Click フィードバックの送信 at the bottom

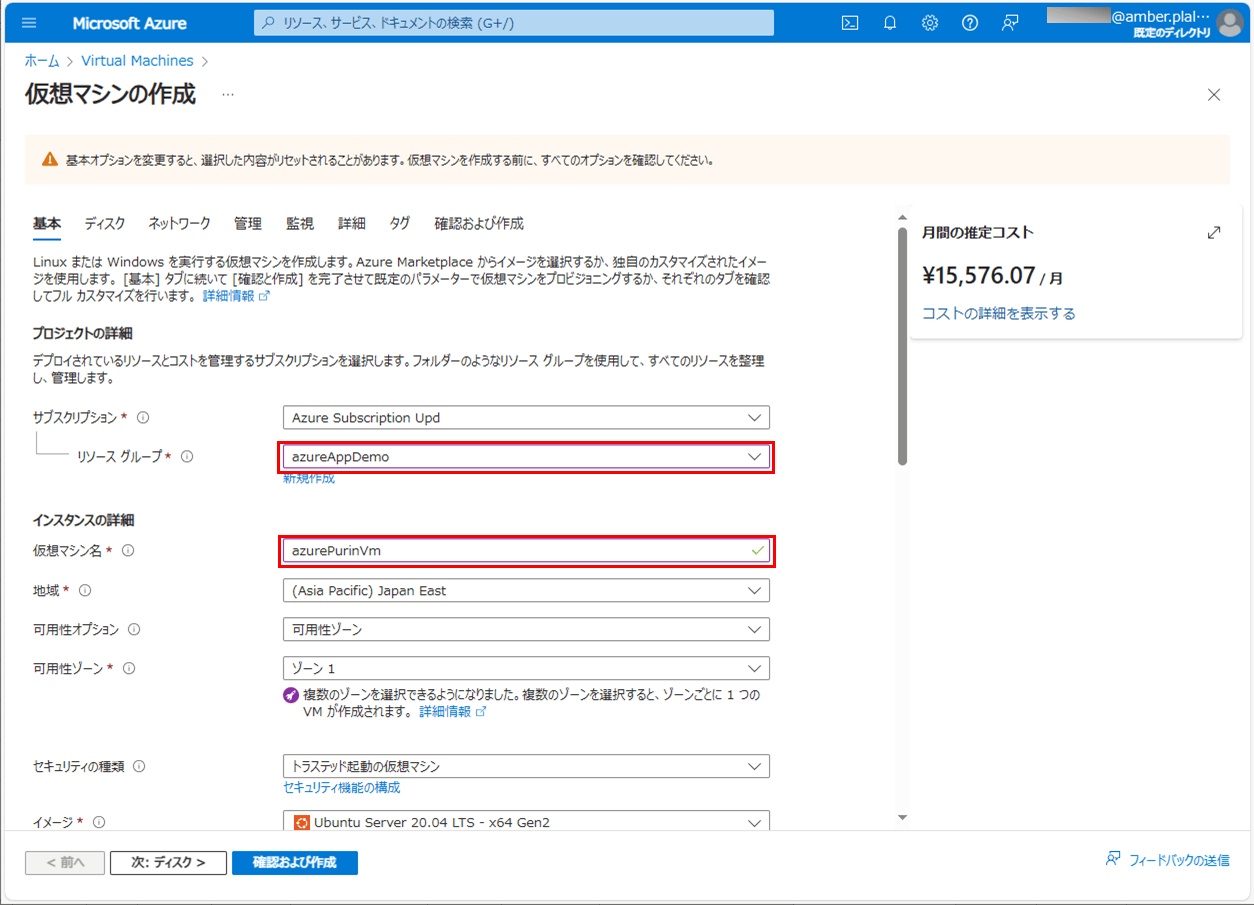1168,860
